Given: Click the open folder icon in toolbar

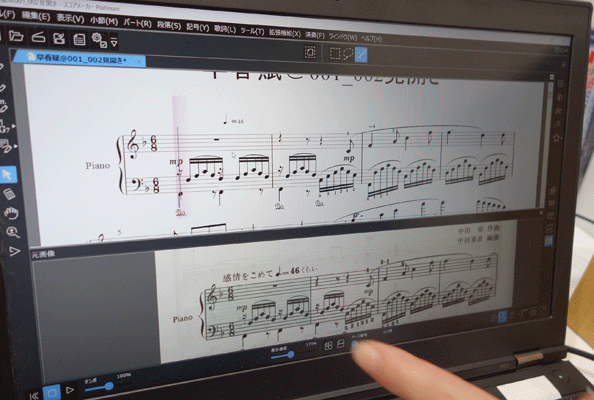Looking at the screenshot, I should (x=16, y=36).
